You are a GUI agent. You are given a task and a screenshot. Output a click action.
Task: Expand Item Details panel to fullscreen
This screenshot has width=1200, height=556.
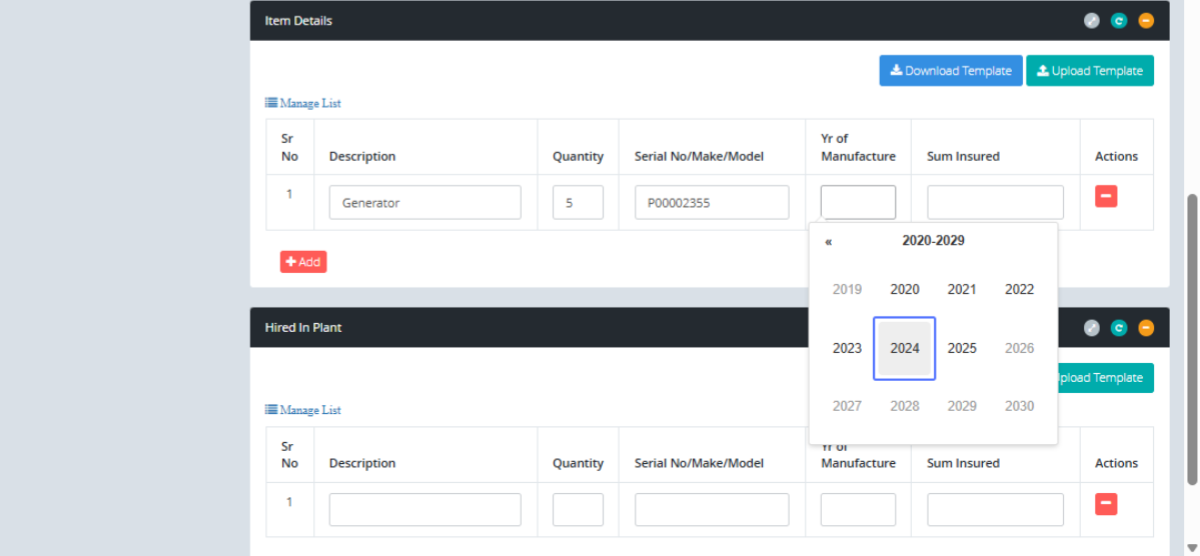1092,20
